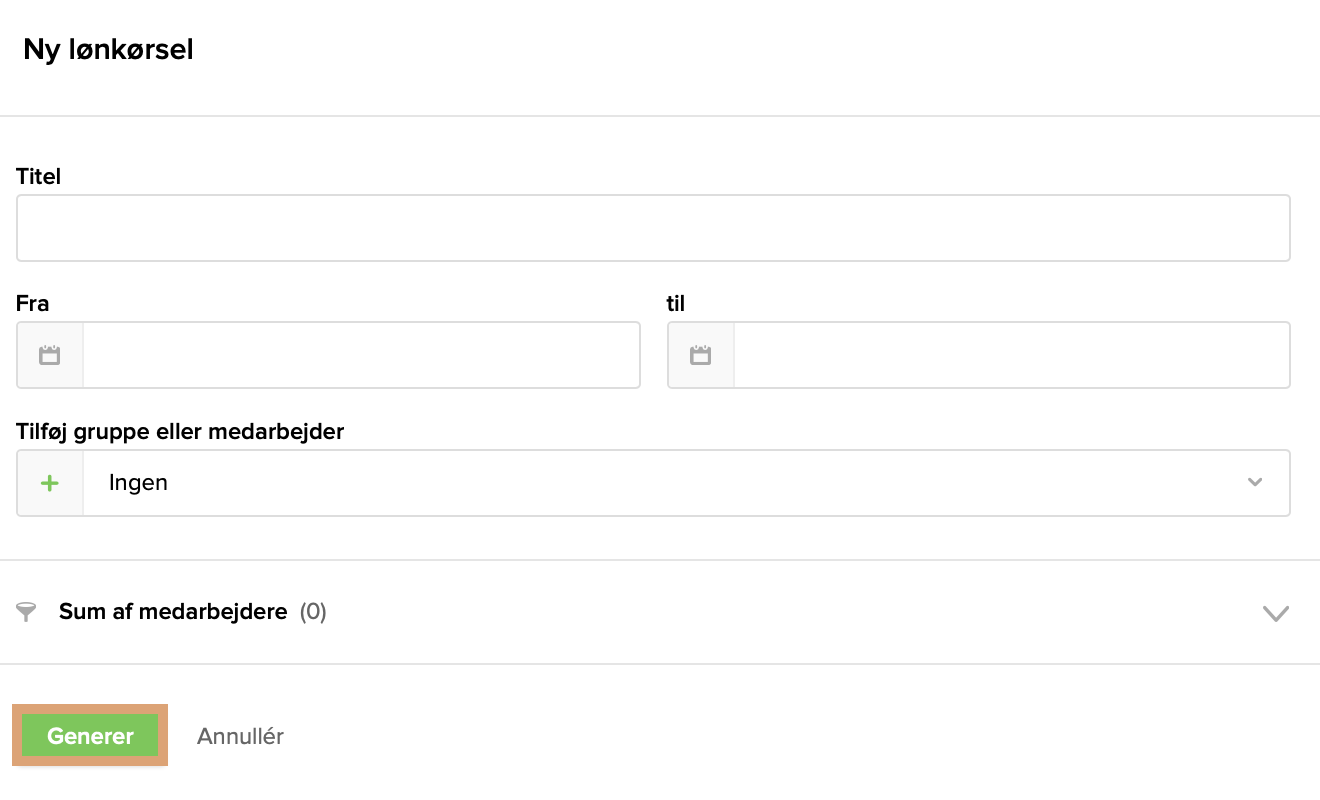Click into the Fra date field

tap(360, 355)
